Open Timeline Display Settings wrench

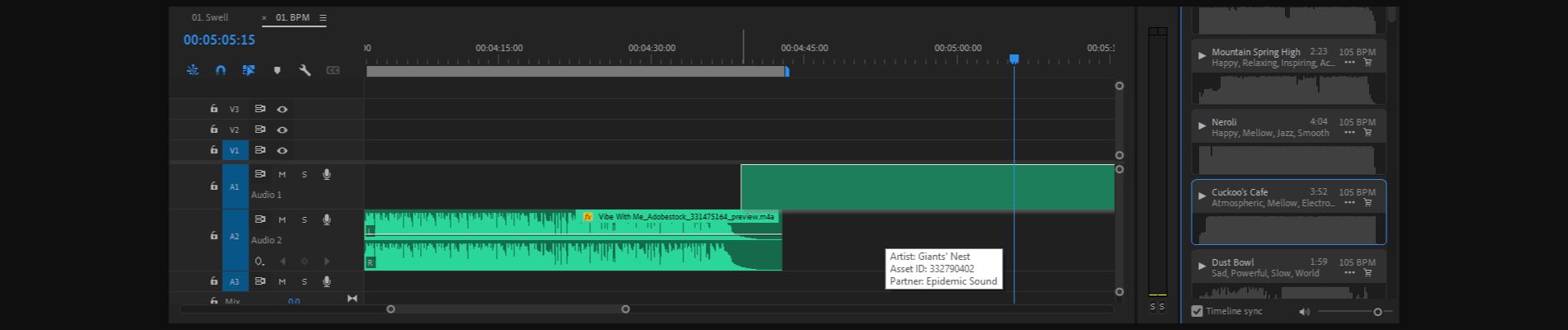305,71
